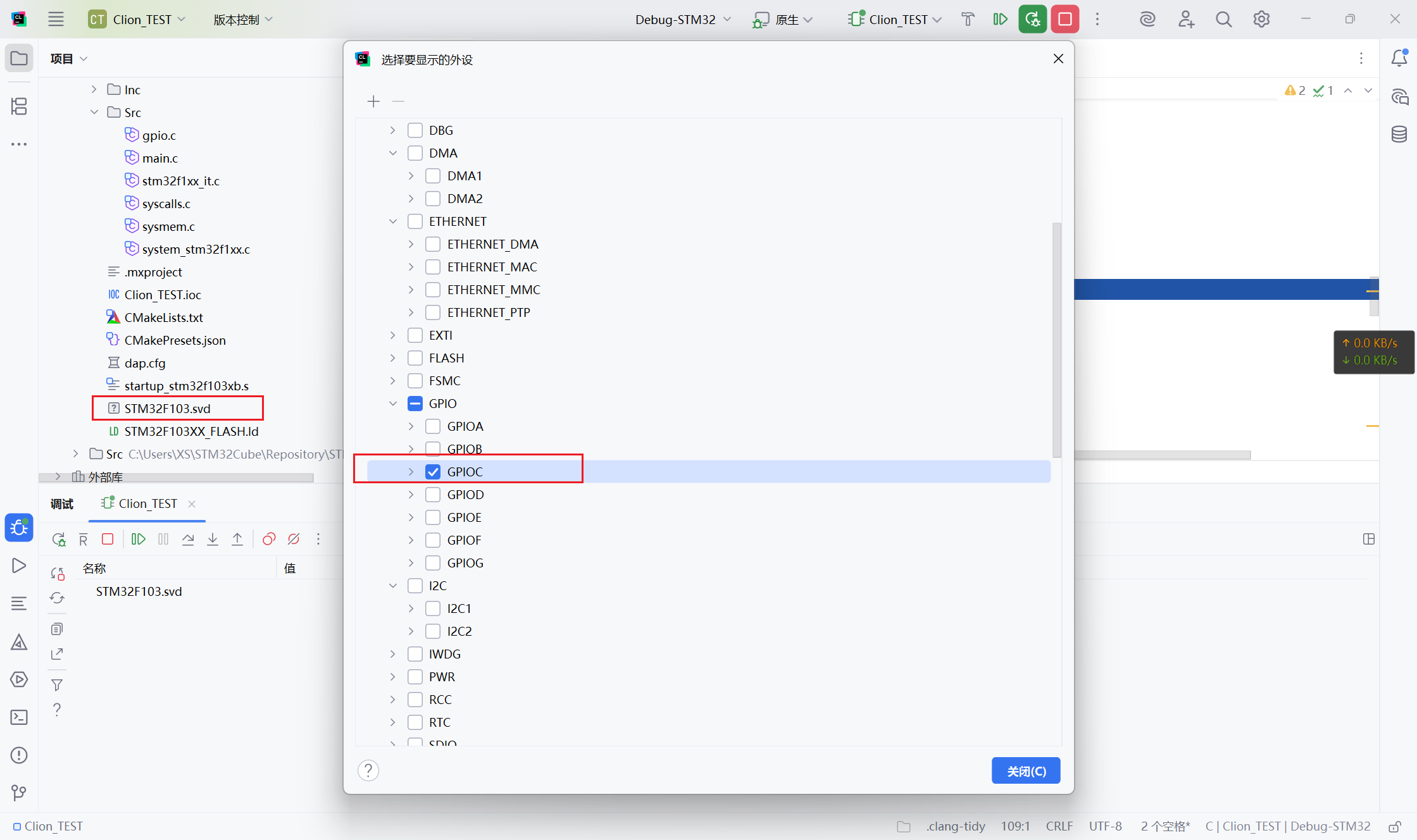Open STM32F103.svd in the project tree
This screenshot has height=840, width=1417.
click(x=167, y=409)
